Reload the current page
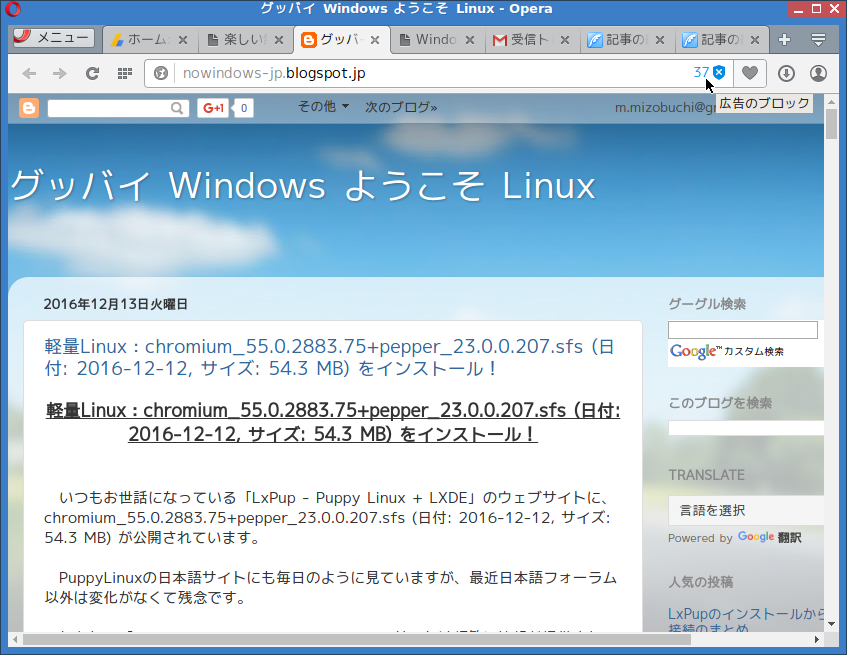Screen dimensions: 847x655 (x=92, y=73)
